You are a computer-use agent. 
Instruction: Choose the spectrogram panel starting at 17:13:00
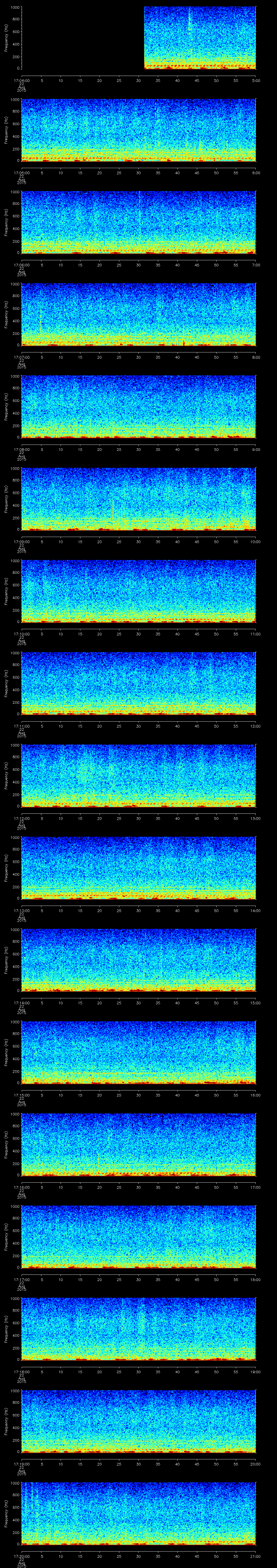pos(138,868)
